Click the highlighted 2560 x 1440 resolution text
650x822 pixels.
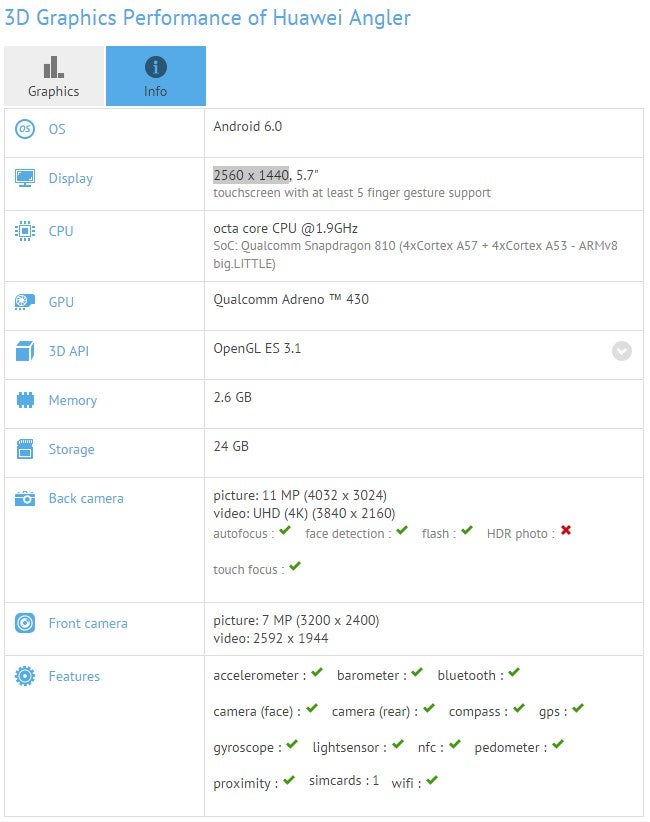(251, 175)
